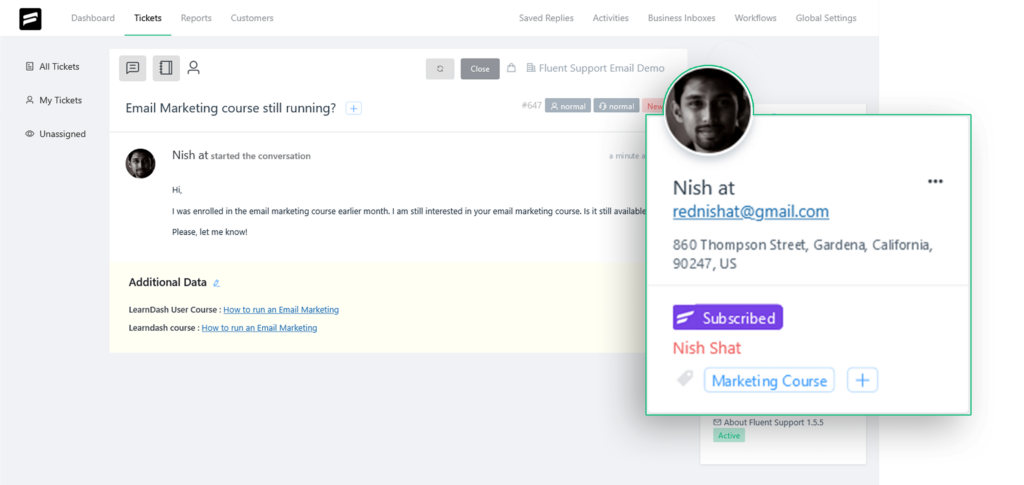
Task: Close the ticket with Close button
Action: [480, 69]
